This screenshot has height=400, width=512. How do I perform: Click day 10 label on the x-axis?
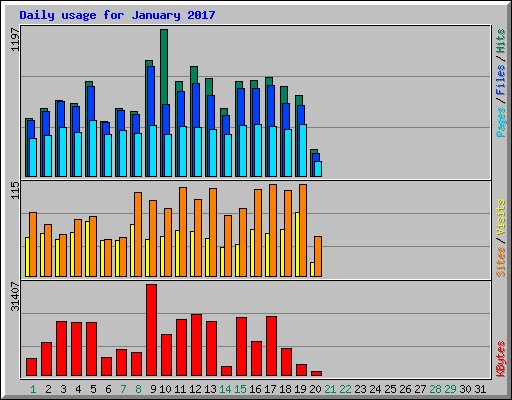pyautogui.click(x=165, y=389)
